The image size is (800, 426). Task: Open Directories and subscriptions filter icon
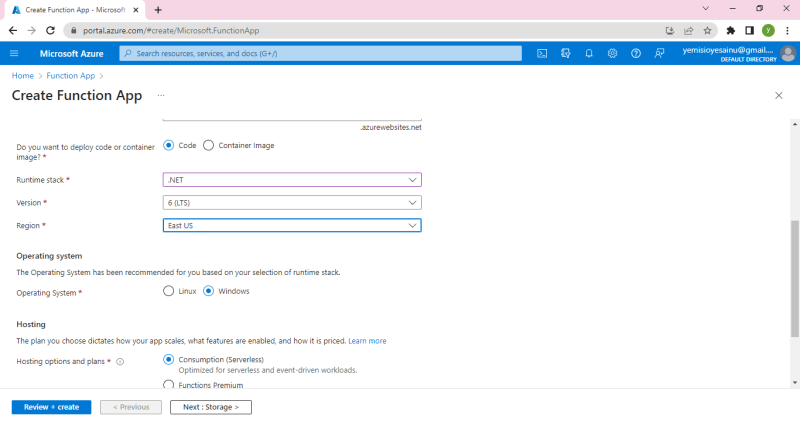565,53
